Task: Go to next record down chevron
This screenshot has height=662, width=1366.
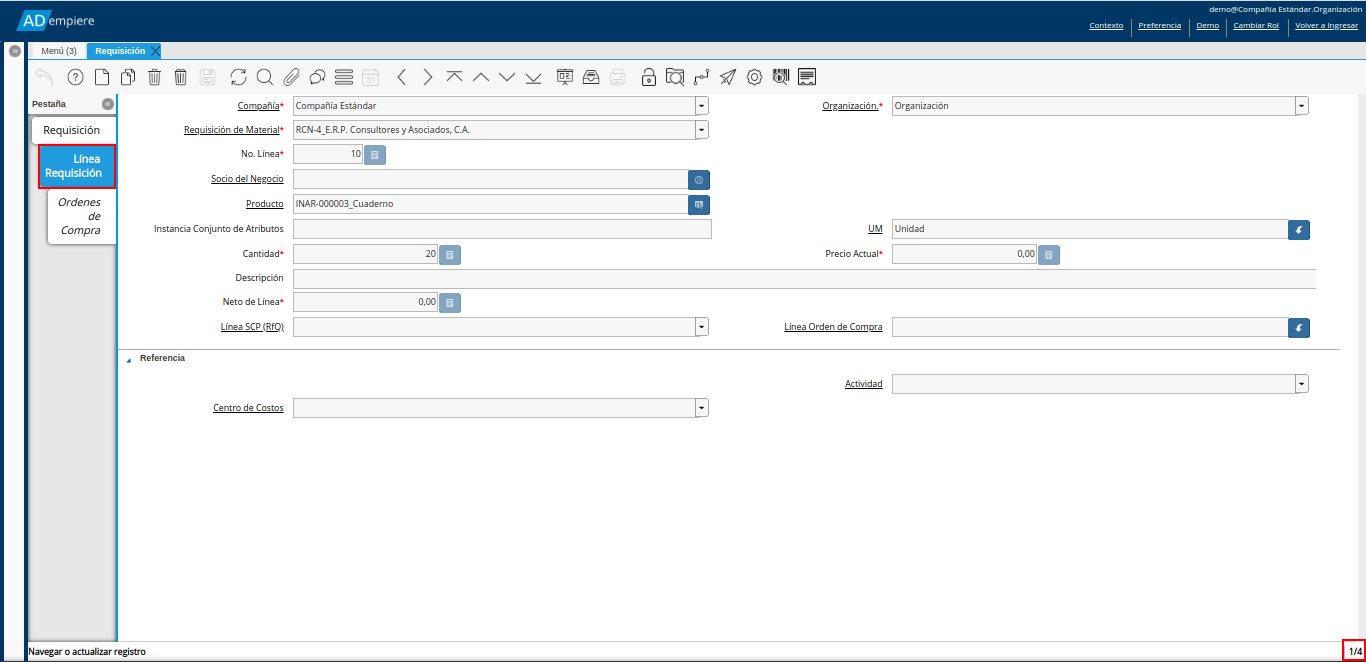Action: 507,77
